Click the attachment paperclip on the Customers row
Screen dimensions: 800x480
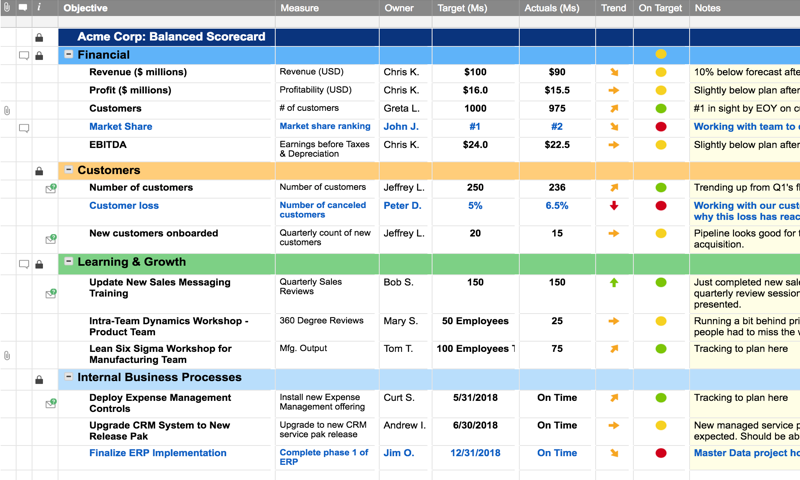7,110
